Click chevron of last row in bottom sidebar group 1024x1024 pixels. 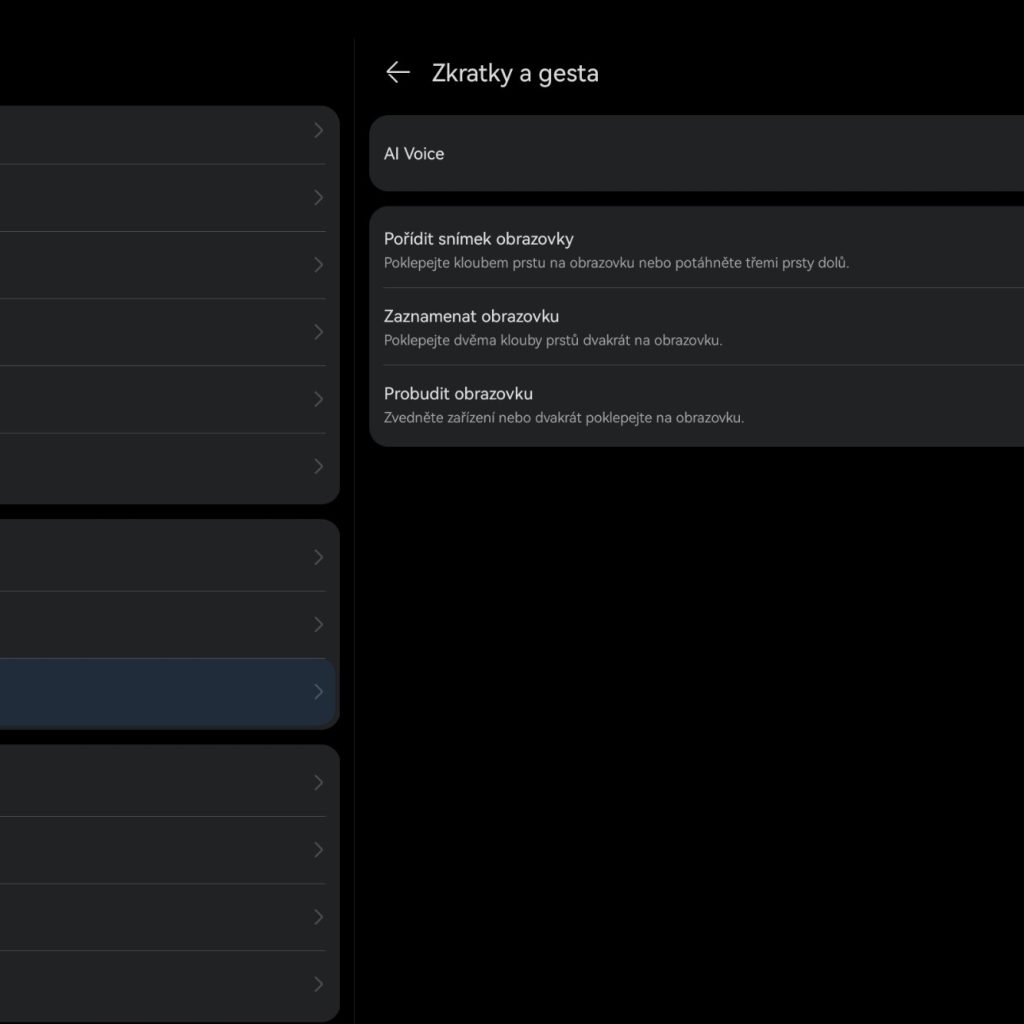click(319, 984)
